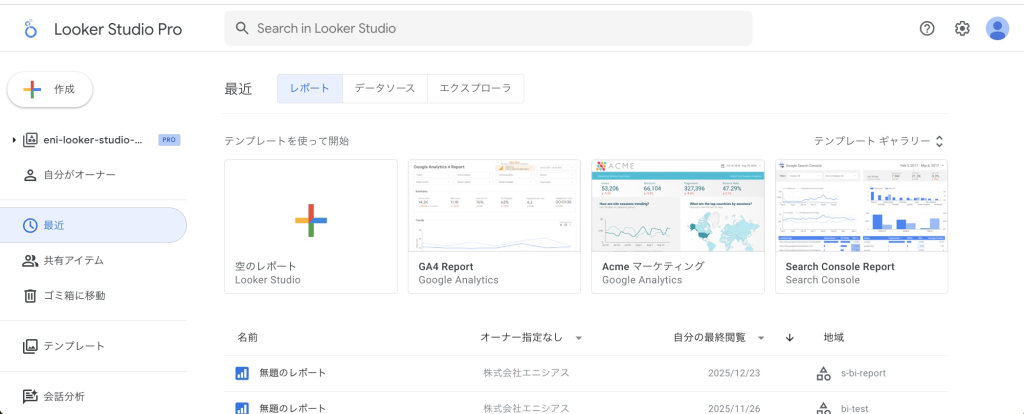
Task: Click the 地域 column header
Action: click(x=834, y=338)
